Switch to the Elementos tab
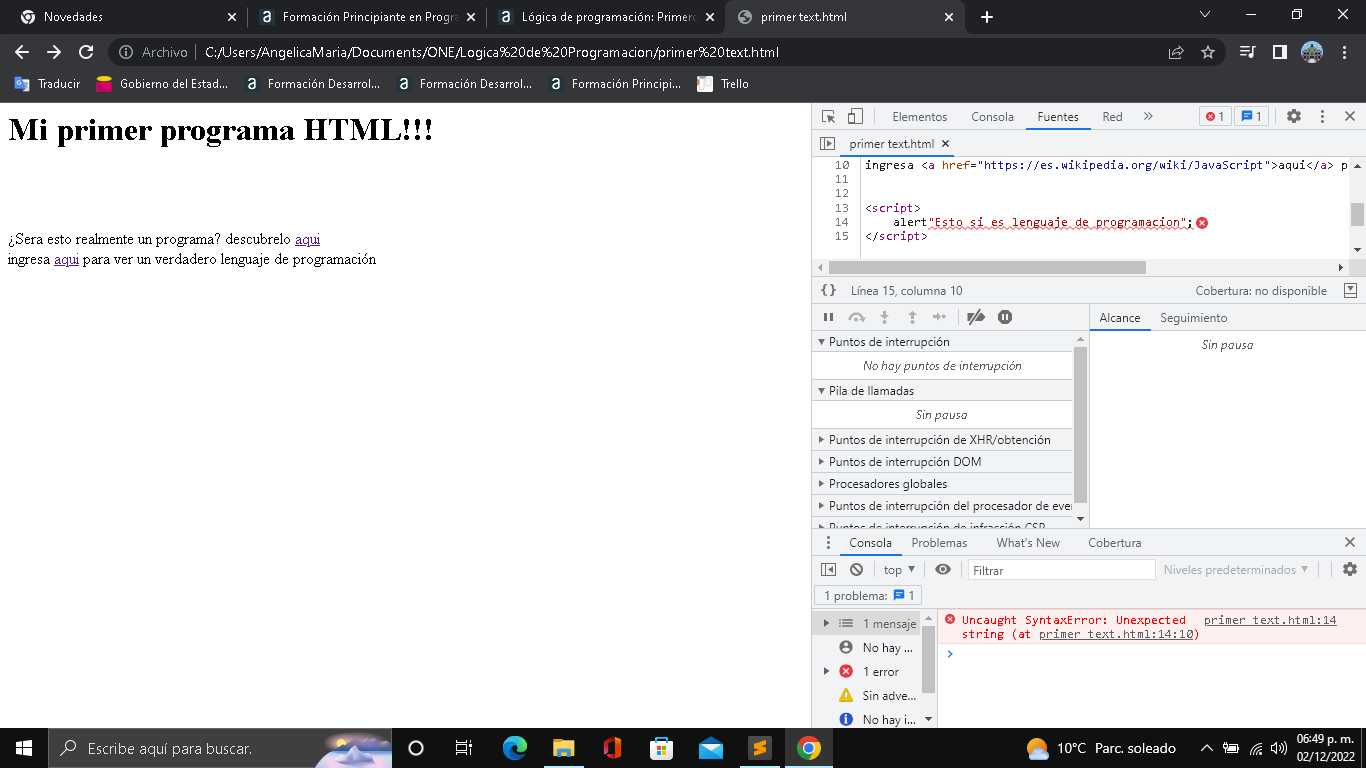The width and height of the screenshot is (1366, 768). coord(919,117)
